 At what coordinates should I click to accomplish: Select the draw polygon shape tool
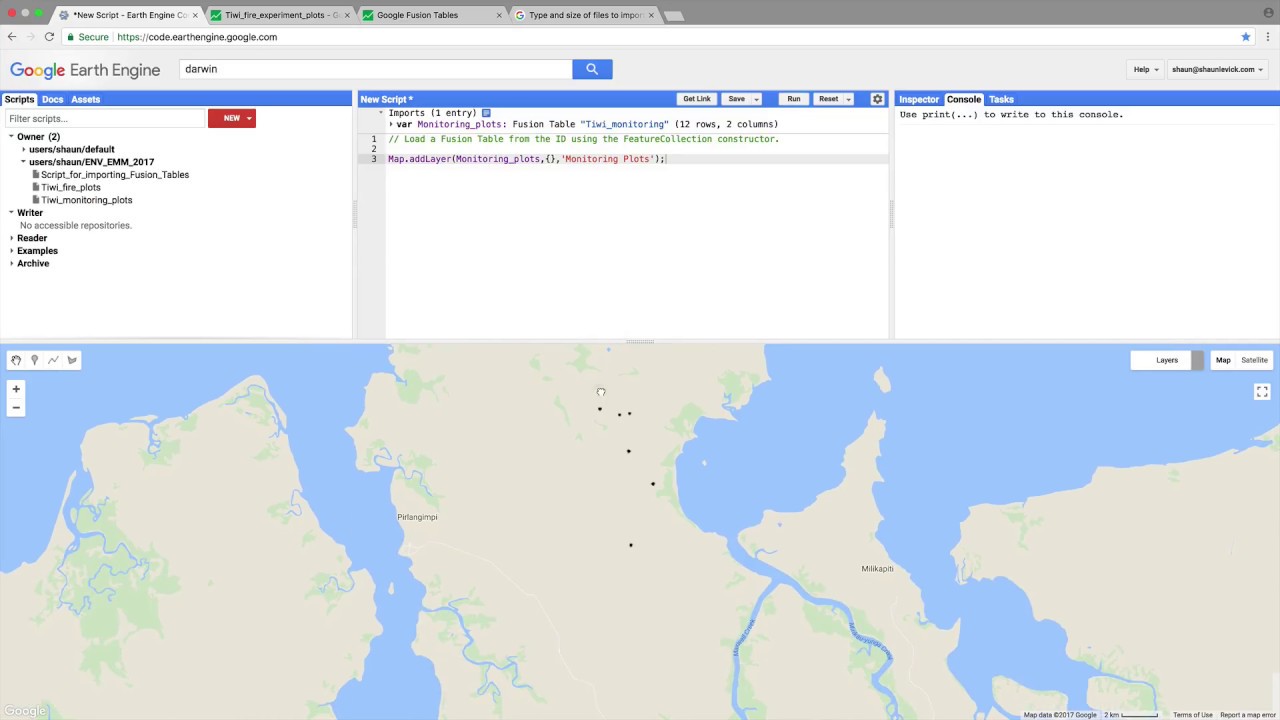[x=72, y=360]
